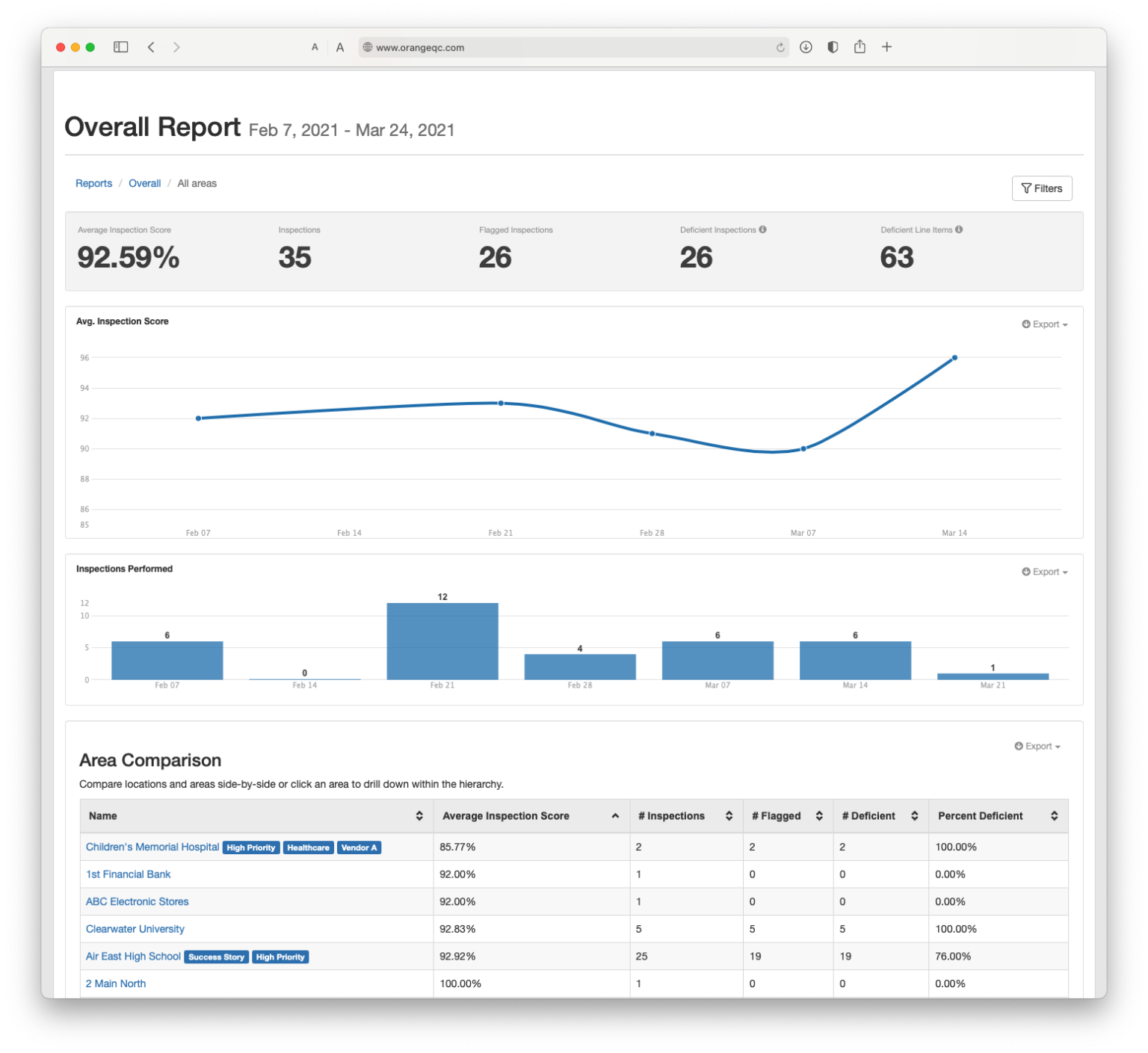
Task: Open the Safari downloads icon
Action: pos(806,46)
